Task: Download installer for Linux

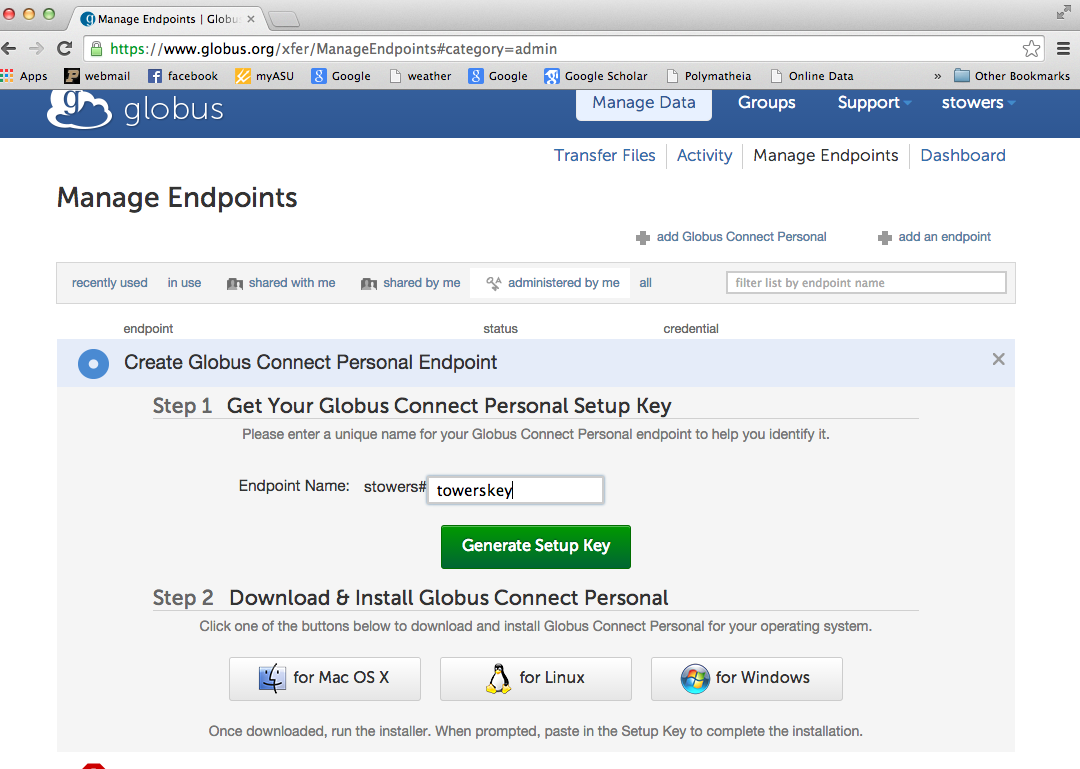Action: (x=536, y=678)
